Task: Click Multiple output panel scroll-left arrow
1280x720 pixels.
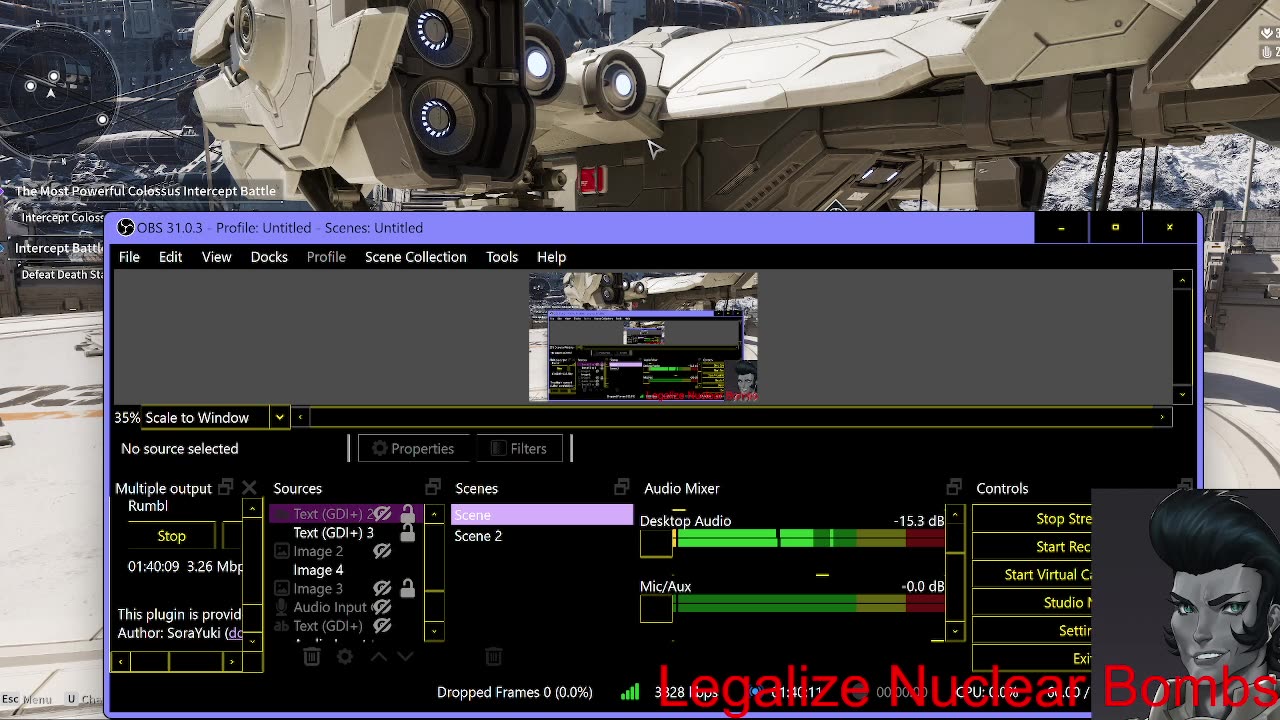Action: pyautogui.click(x=121, y=661)
